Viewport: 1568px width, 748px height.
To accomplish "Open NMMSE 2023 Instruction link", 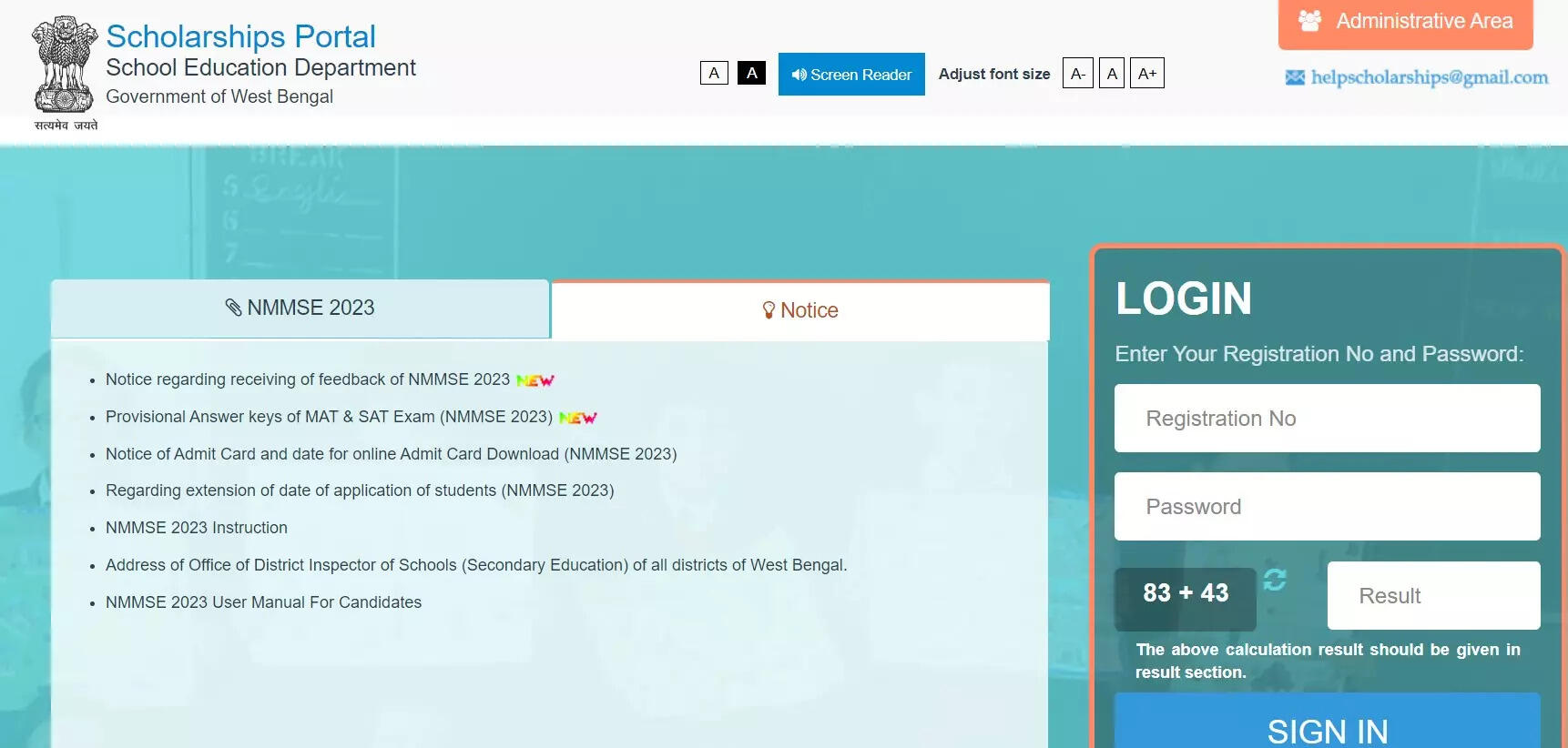I will pos(197,528).
